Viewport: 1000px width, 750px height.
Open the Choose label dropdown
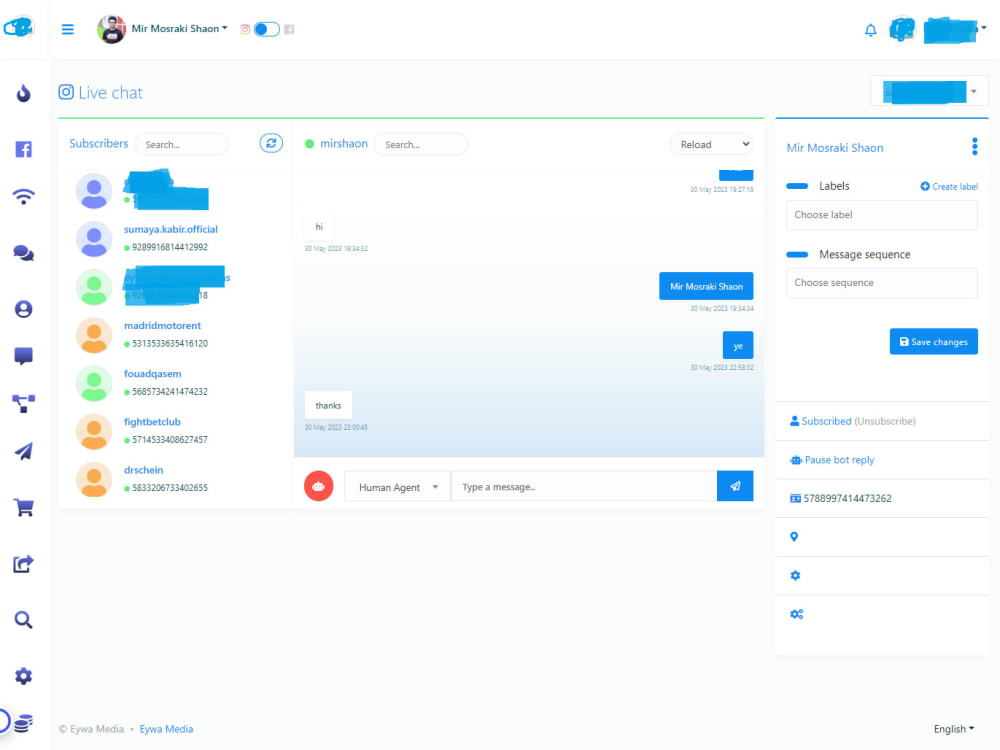point(881,215)
